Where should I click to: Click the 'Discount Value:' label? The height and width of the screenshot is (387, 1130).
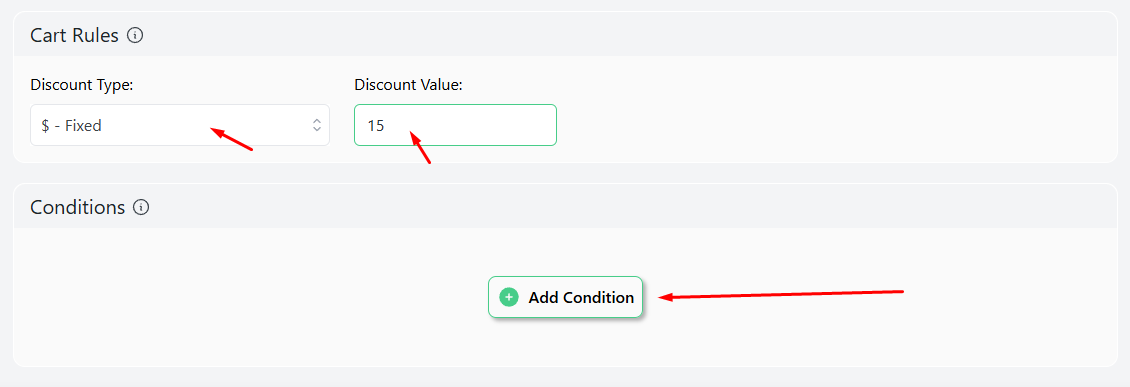[x=408, y=85]
